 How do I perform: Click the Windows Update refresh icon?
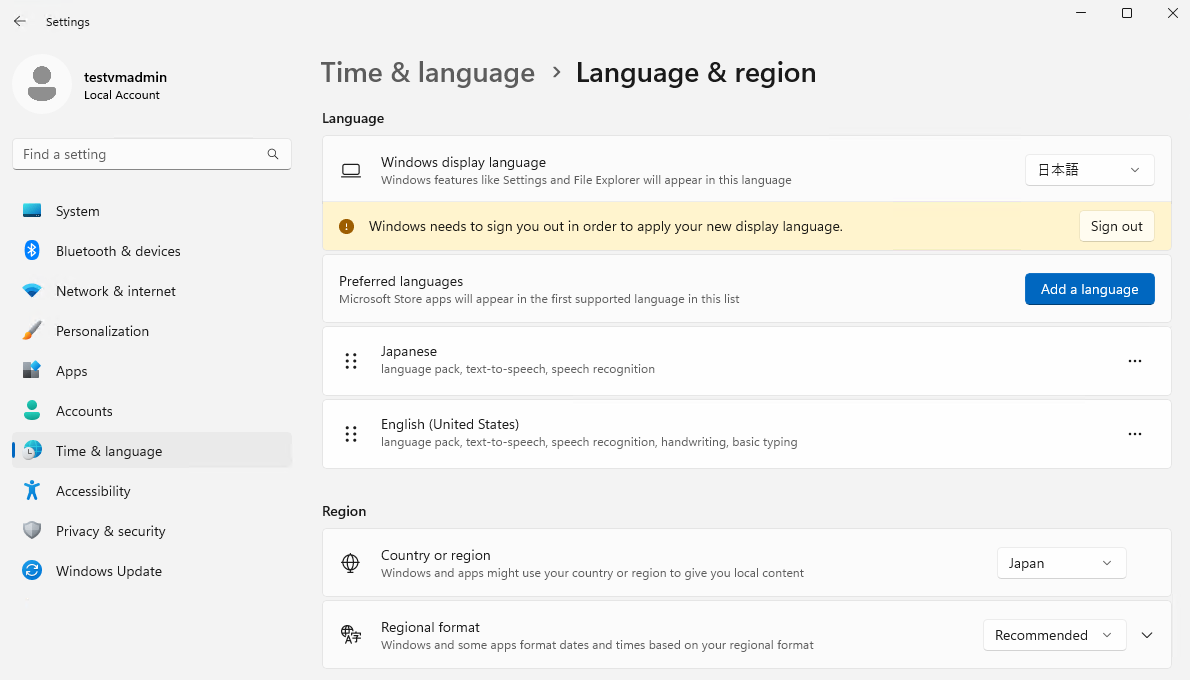(32, 571)
